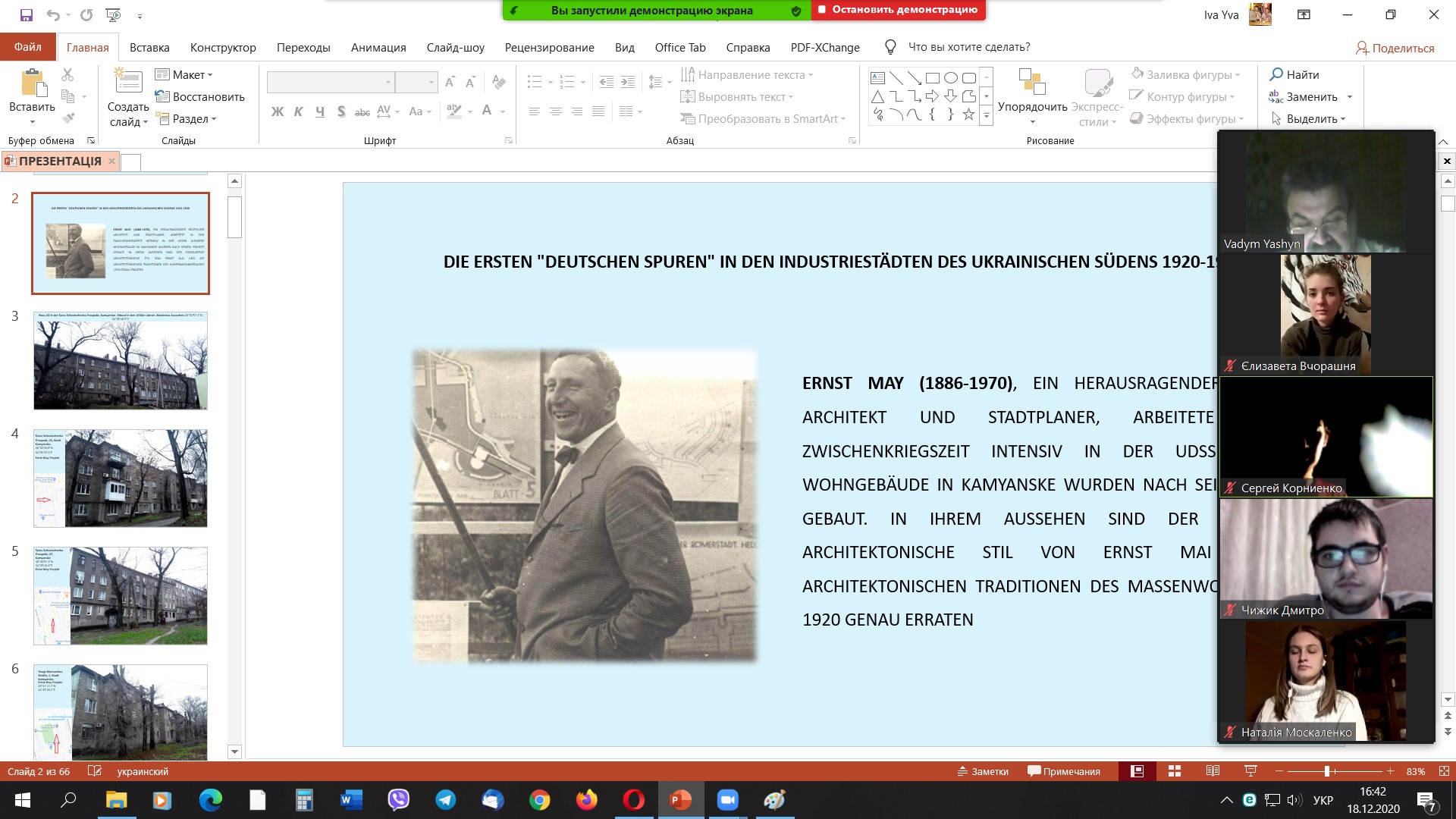Click Остановить демонстрацию button
The image size is (1456, 819).
click(x=899, y=10)
